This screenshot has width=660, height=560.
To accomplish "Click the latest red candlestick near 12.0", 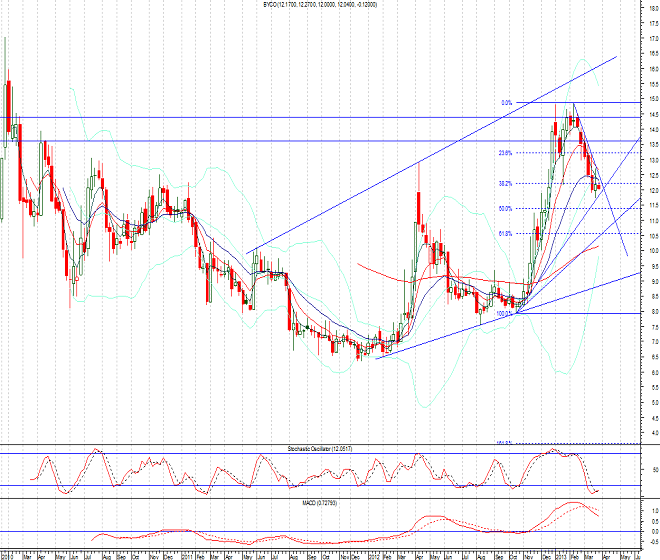I will tap(599, 186).
